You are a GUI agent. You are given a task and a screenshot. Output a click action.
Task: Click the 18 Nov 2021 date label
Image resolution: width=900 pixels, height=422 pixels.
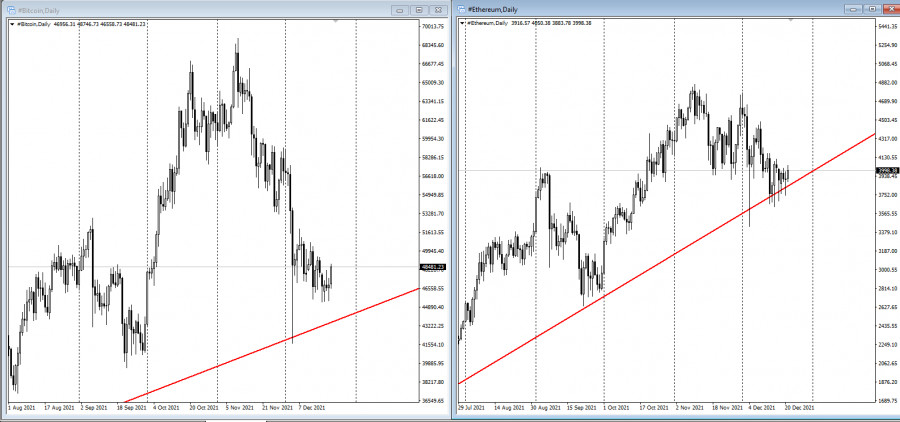[x=727, y=408]
